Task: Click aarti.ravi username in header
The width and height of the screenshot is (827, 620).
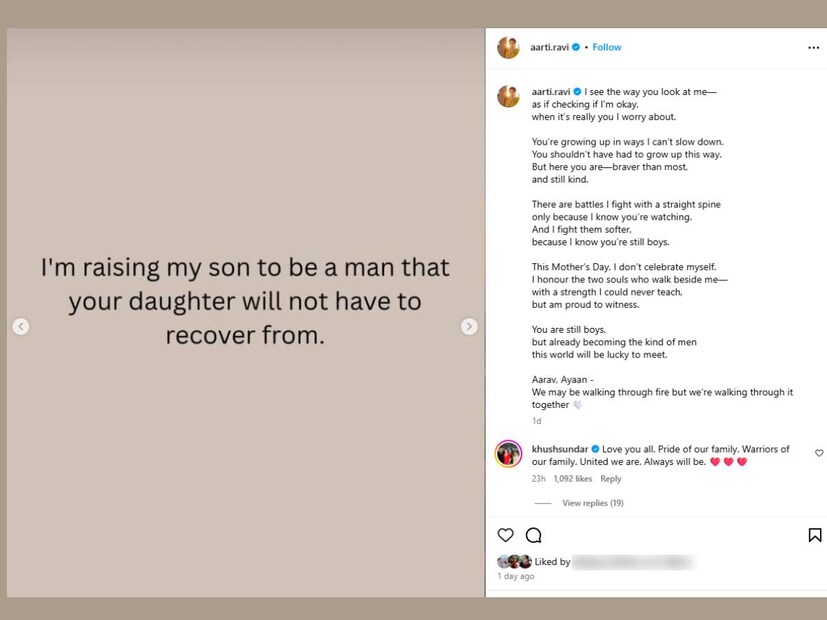Action: [549, 47]
